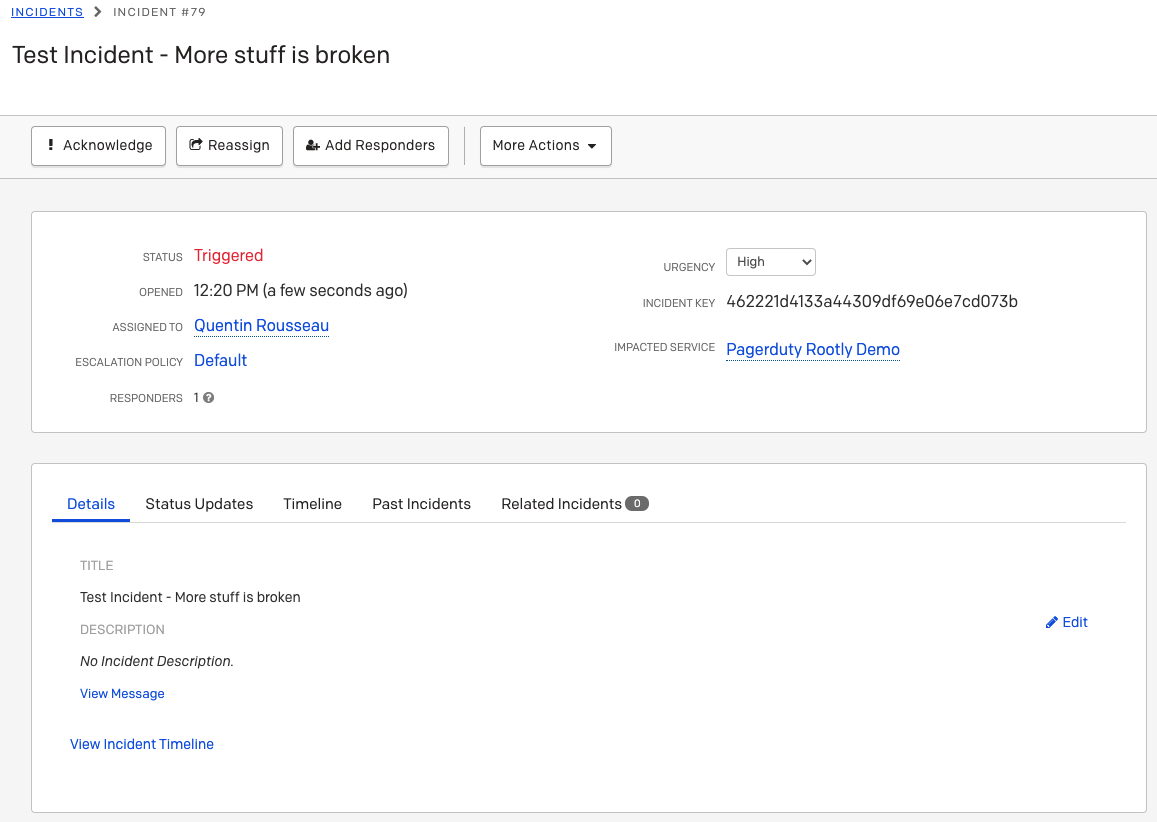Click the Reassign button
The height and width of the screenshot is (822, 1157).
click(229, 146)
